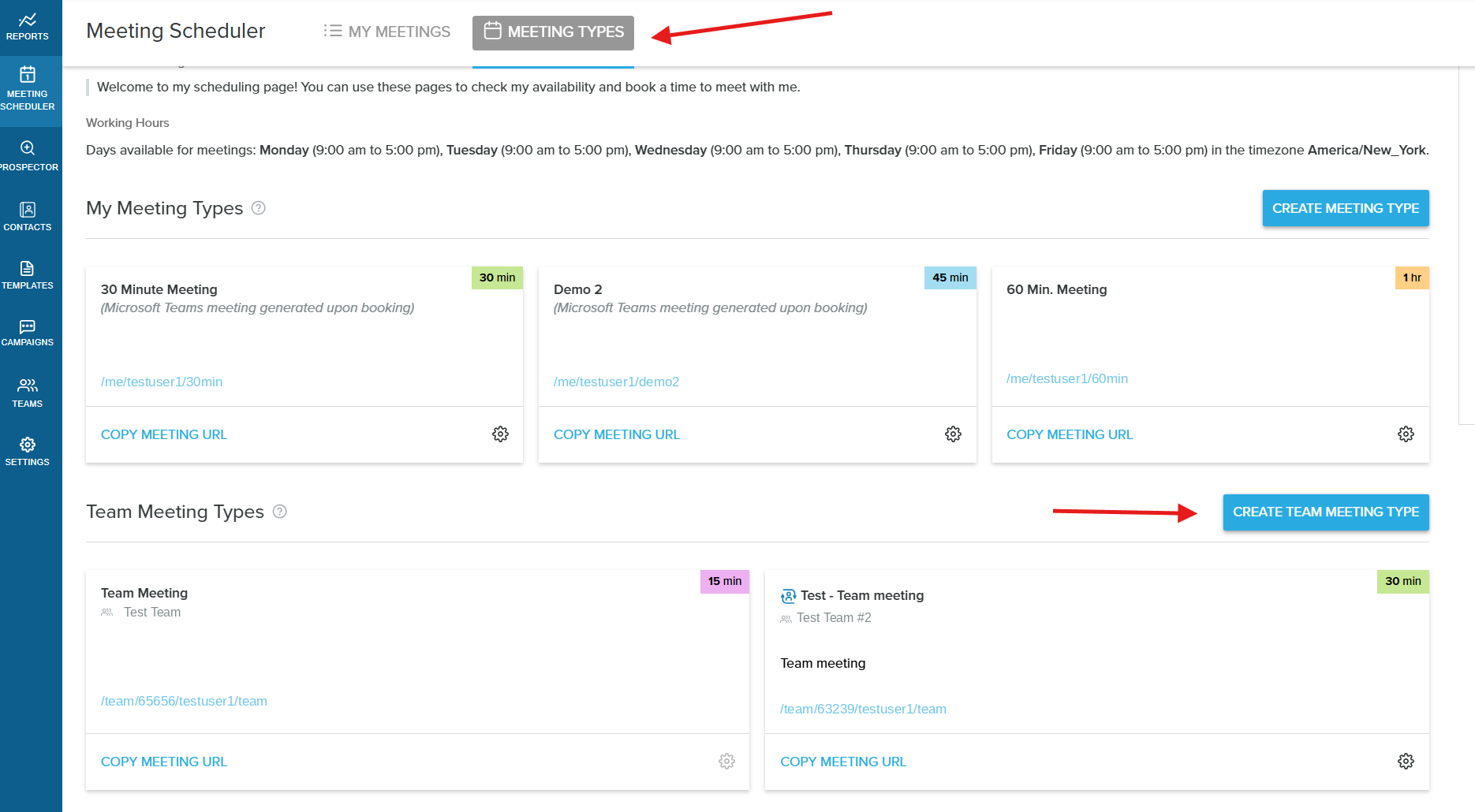
Task: Open the /me/testuser1/30min link
Action: (x=162, y=382)
